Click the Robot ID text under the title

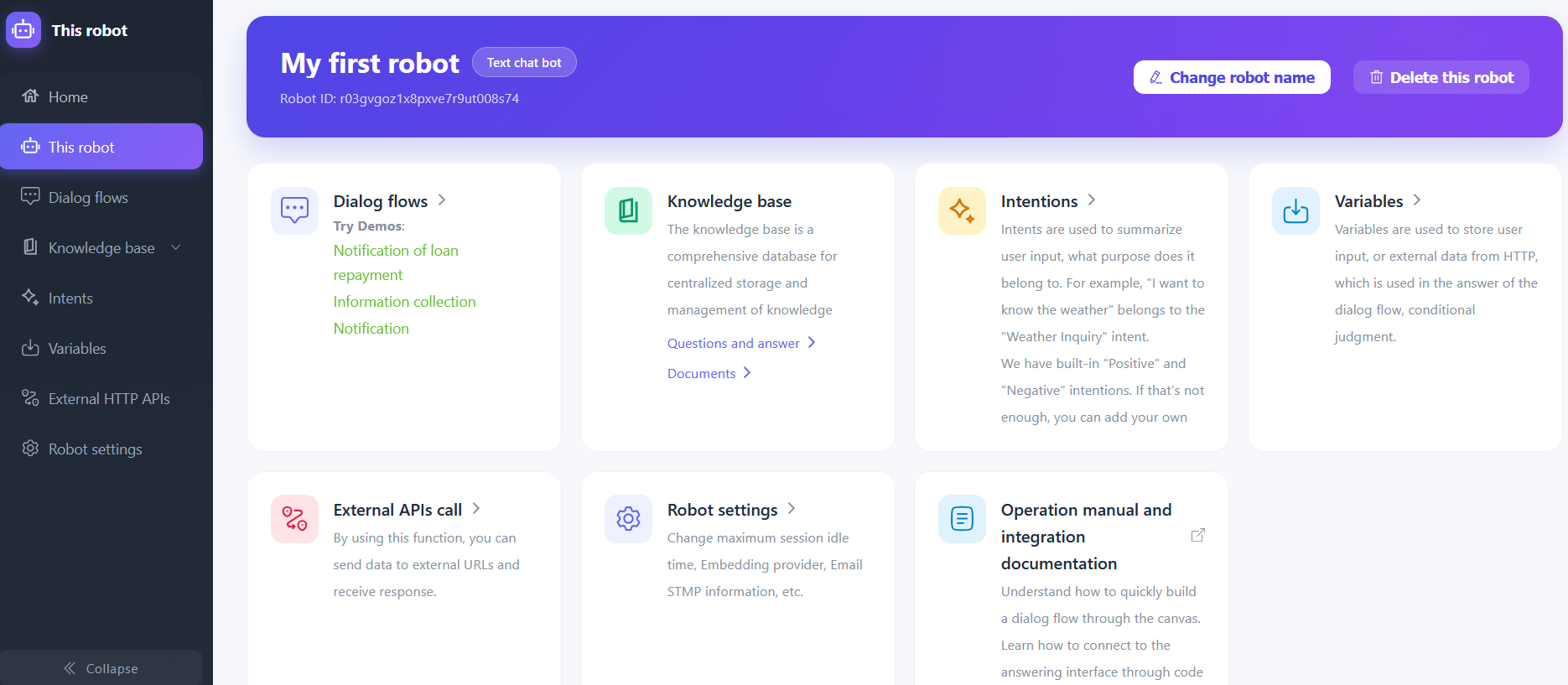tap(399, 98)
